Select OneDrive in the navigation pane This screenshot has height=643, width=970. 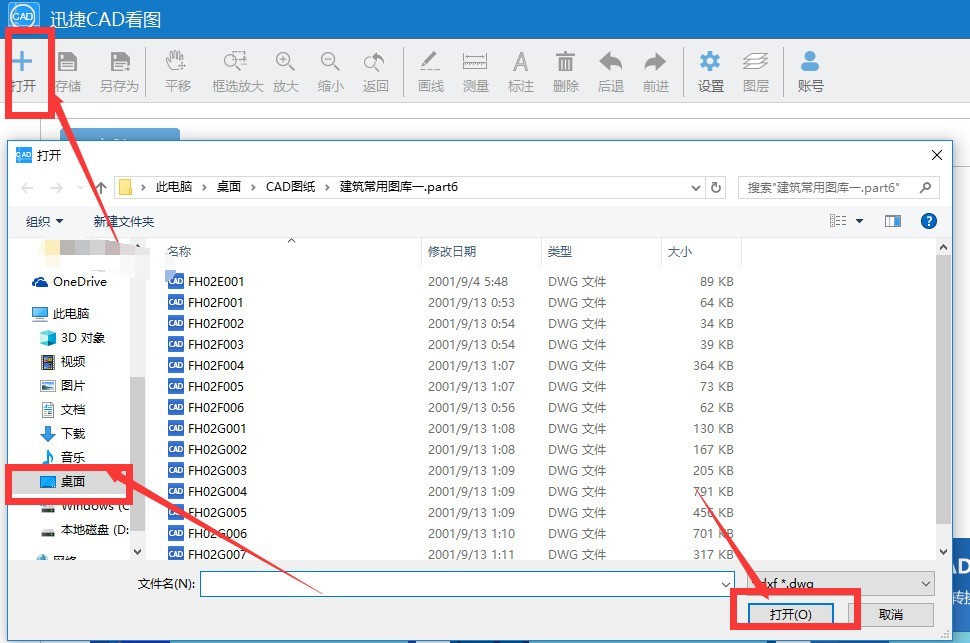(79, 282)
